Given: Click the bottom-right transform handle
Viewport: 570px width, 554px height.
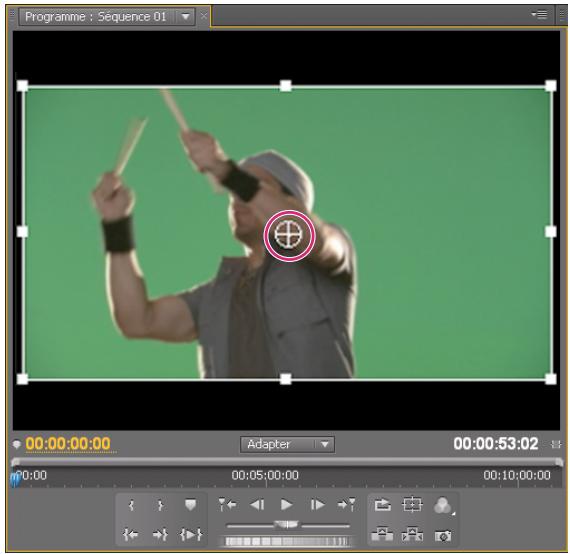Looking at the screenshot, I should pyautogui.click(x=551, y=379).
